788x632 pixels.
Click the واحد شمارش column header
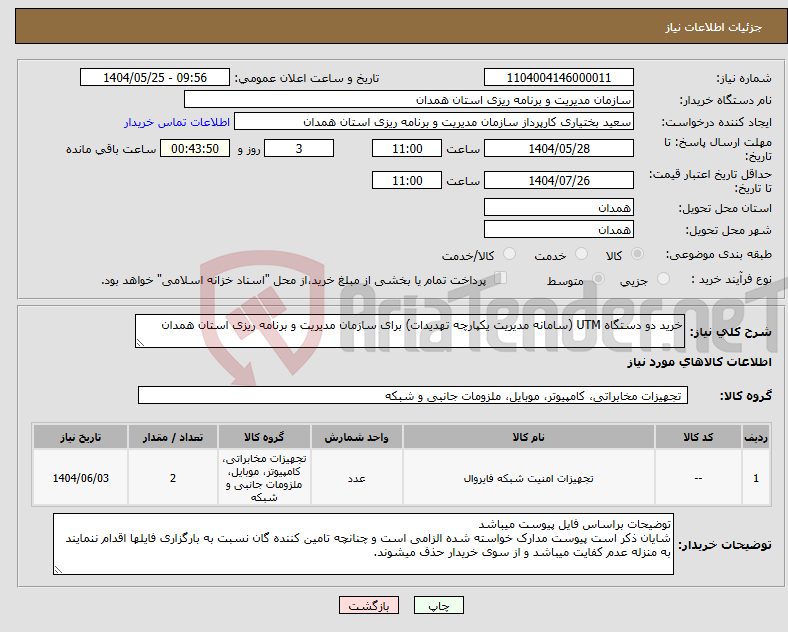(356, 437)
